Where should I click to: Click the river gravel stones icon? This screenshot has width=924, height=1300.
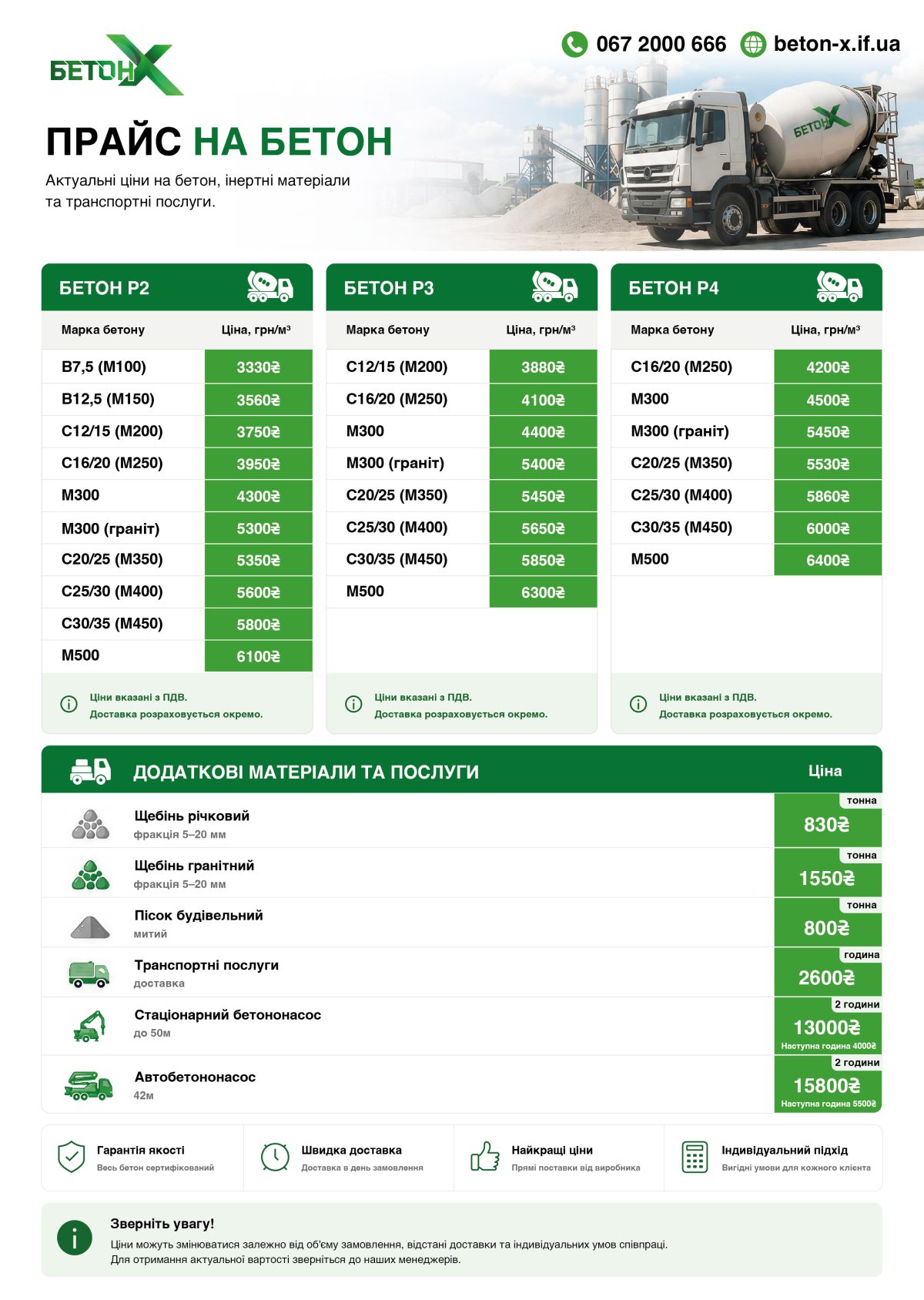[x=90, y=824]
